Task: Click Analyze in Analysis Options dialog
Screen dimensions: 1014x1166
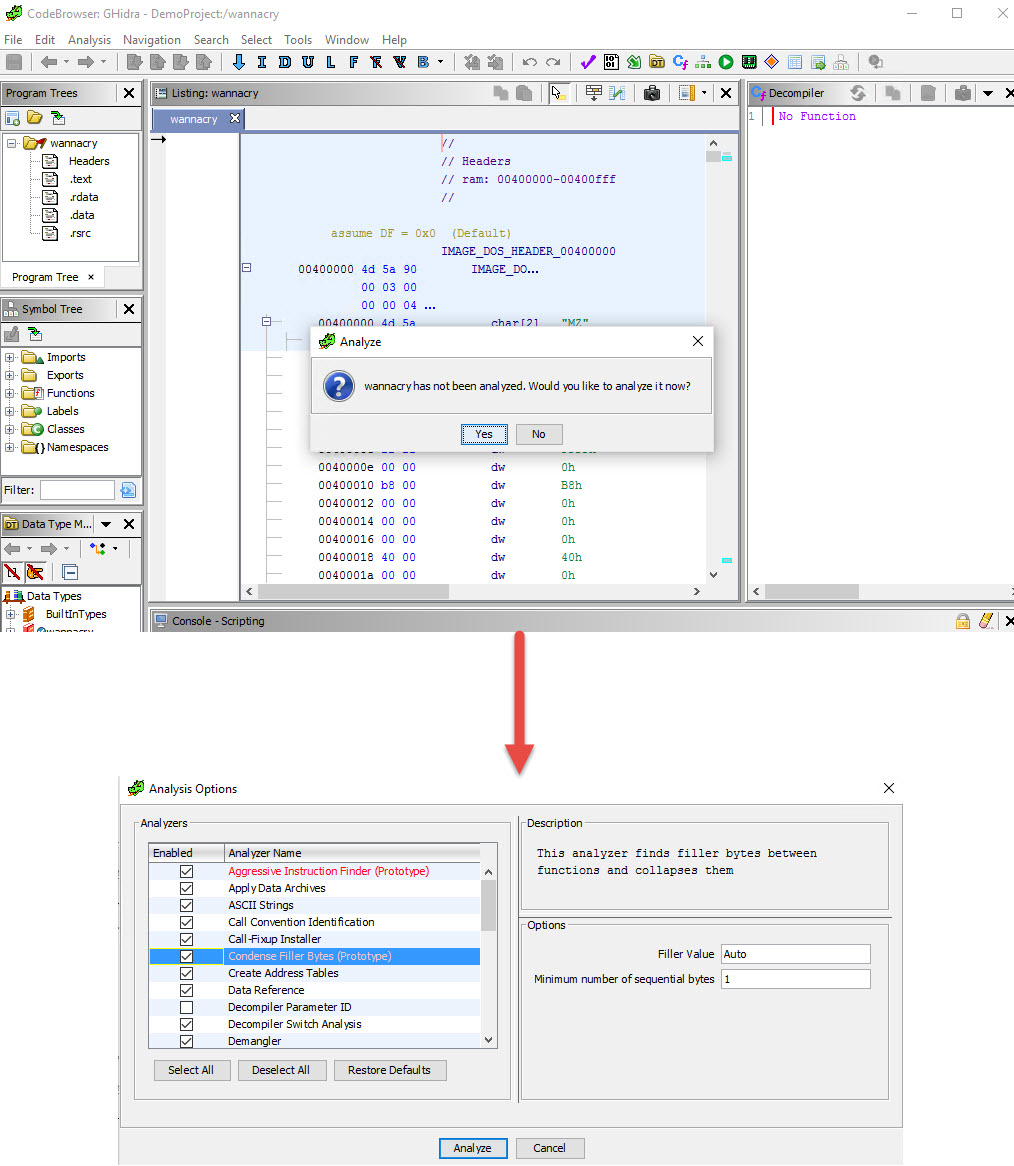Action: [473, 1148]
